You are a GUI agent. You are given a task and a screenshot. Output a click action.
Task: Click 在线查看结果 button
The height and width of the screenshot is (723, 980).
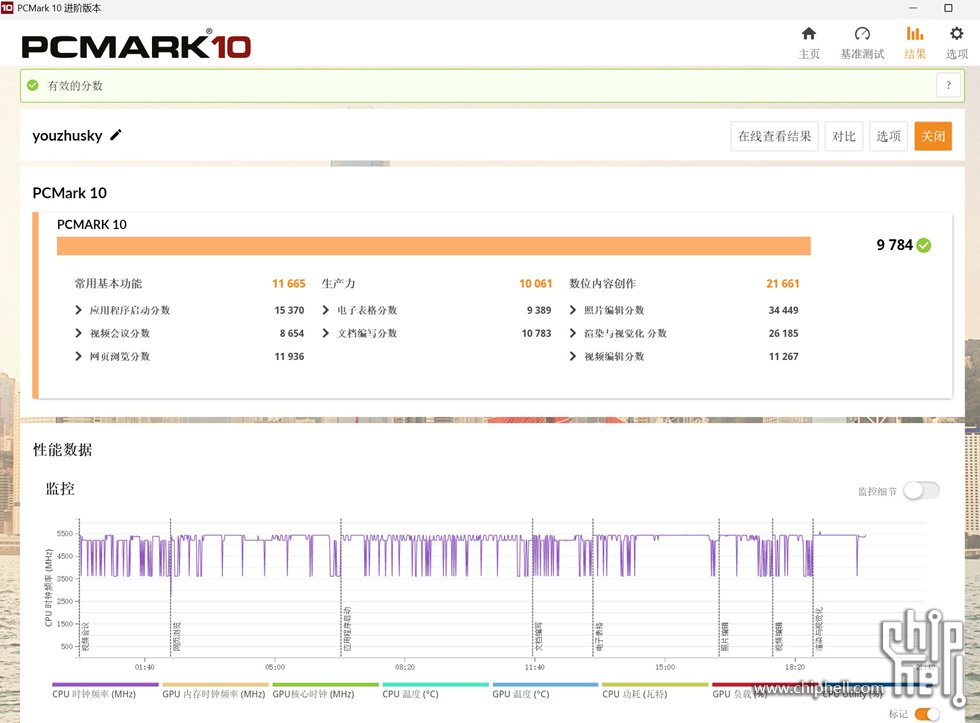(774, 136)
